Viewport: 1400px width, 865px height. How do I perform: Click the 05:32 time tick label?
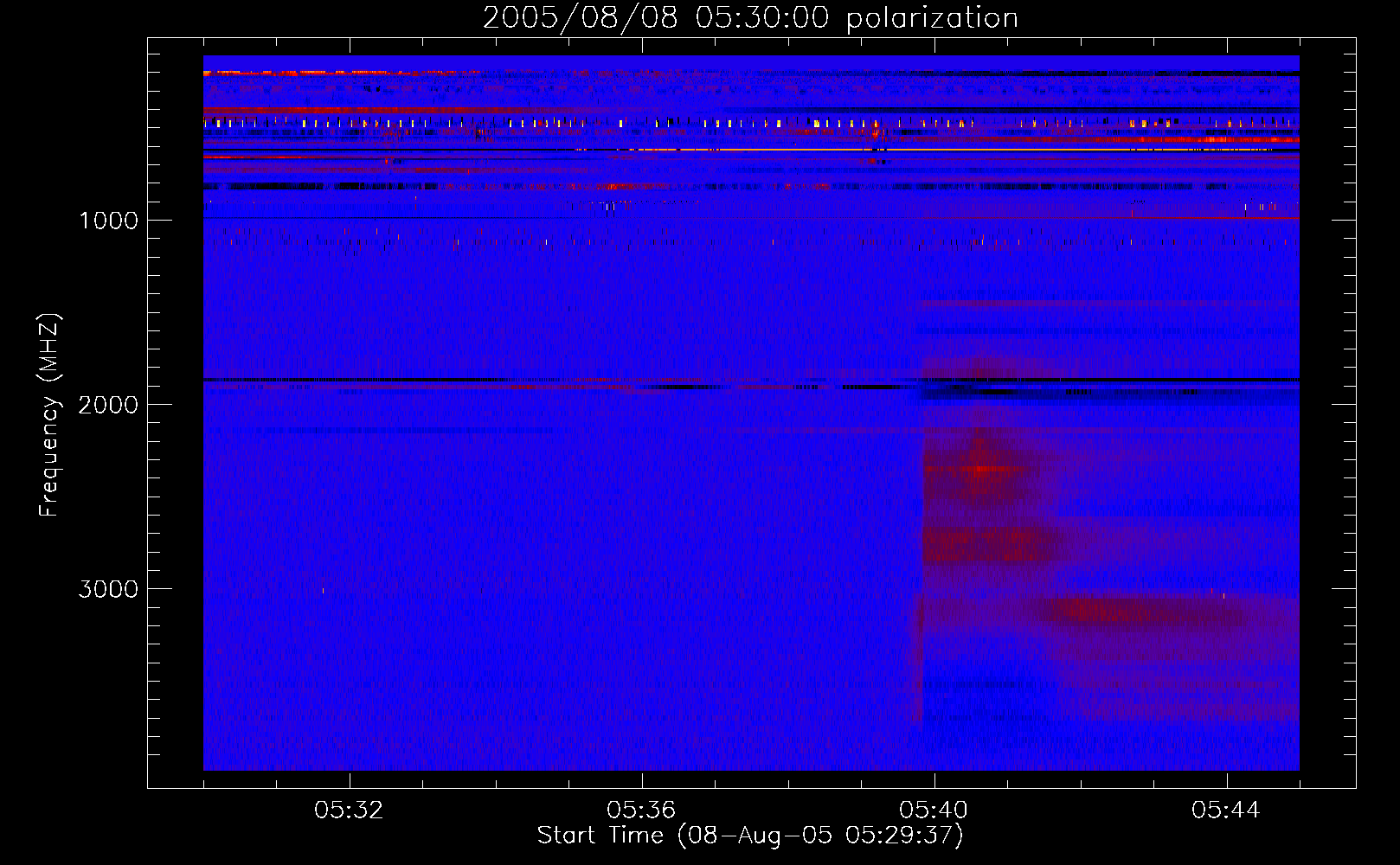click(349, 811)
